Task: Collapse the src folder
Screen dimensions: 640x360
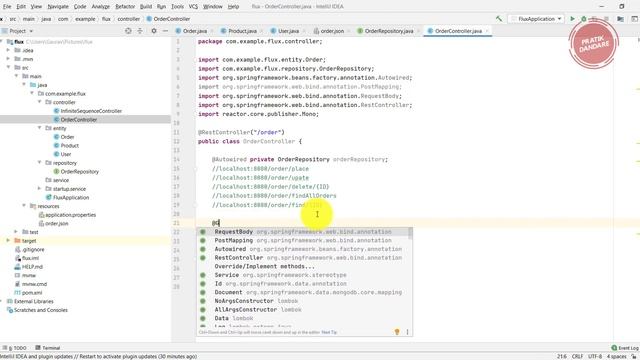Action: pos(8,67)
